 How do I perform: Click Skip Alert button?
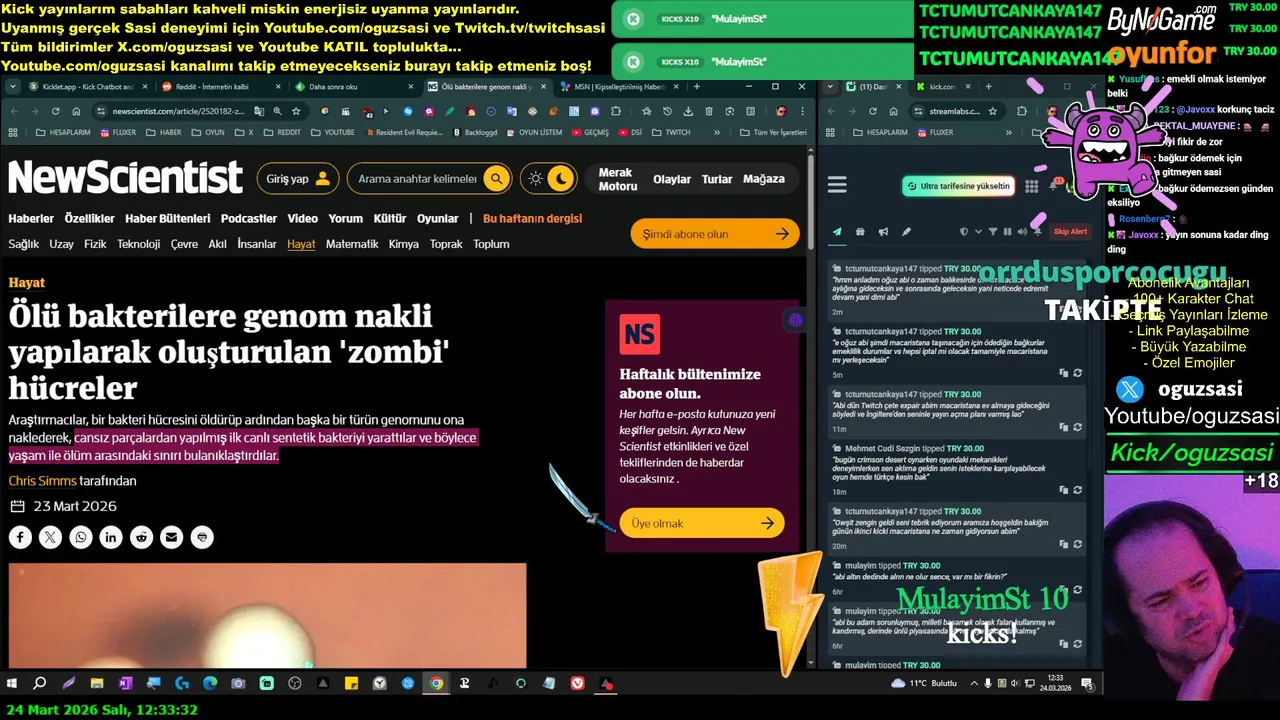[x=1070, y=232]
